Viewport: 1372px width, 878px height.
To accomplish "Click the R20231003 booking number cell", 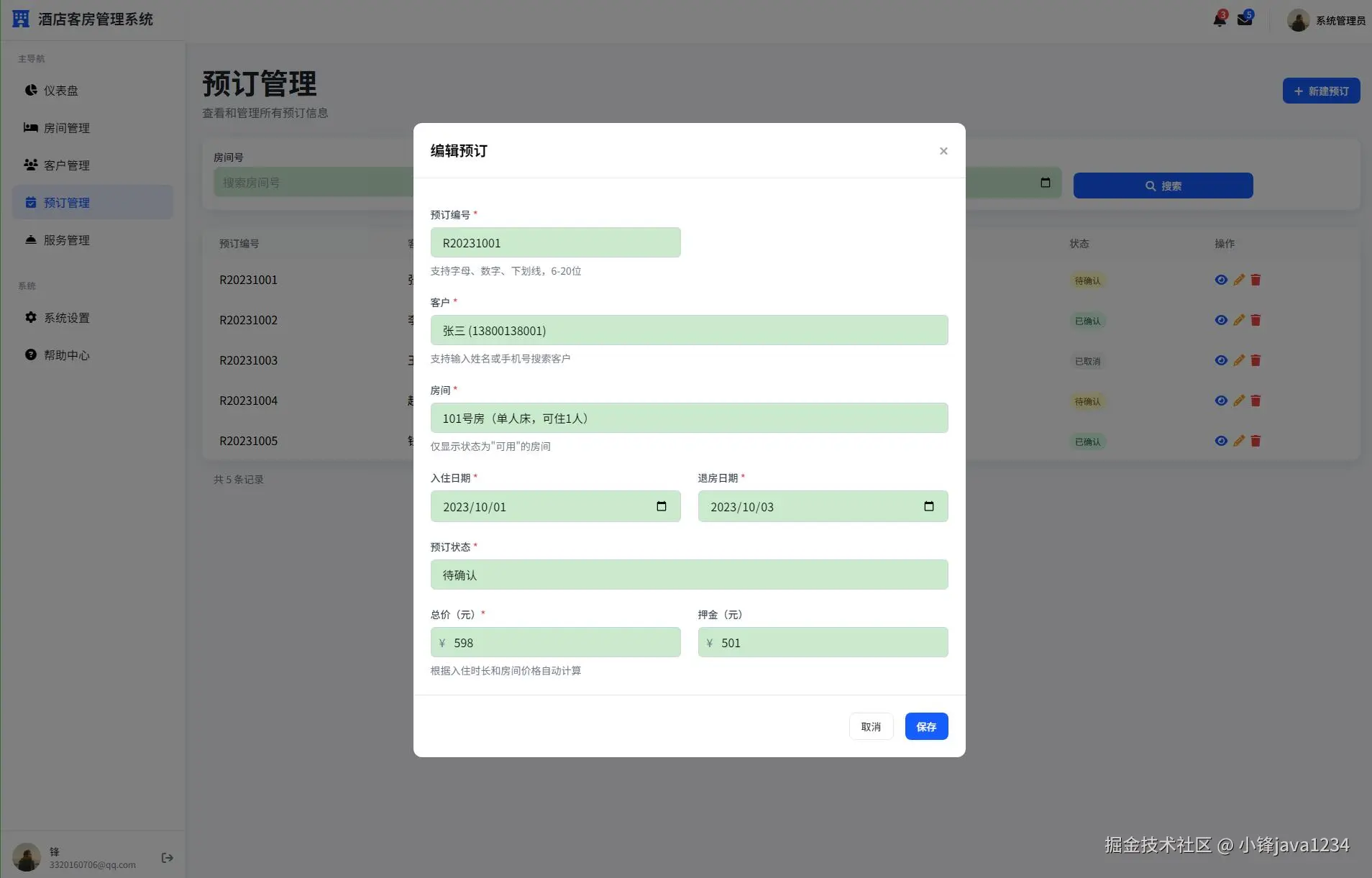I will point(248,360).
